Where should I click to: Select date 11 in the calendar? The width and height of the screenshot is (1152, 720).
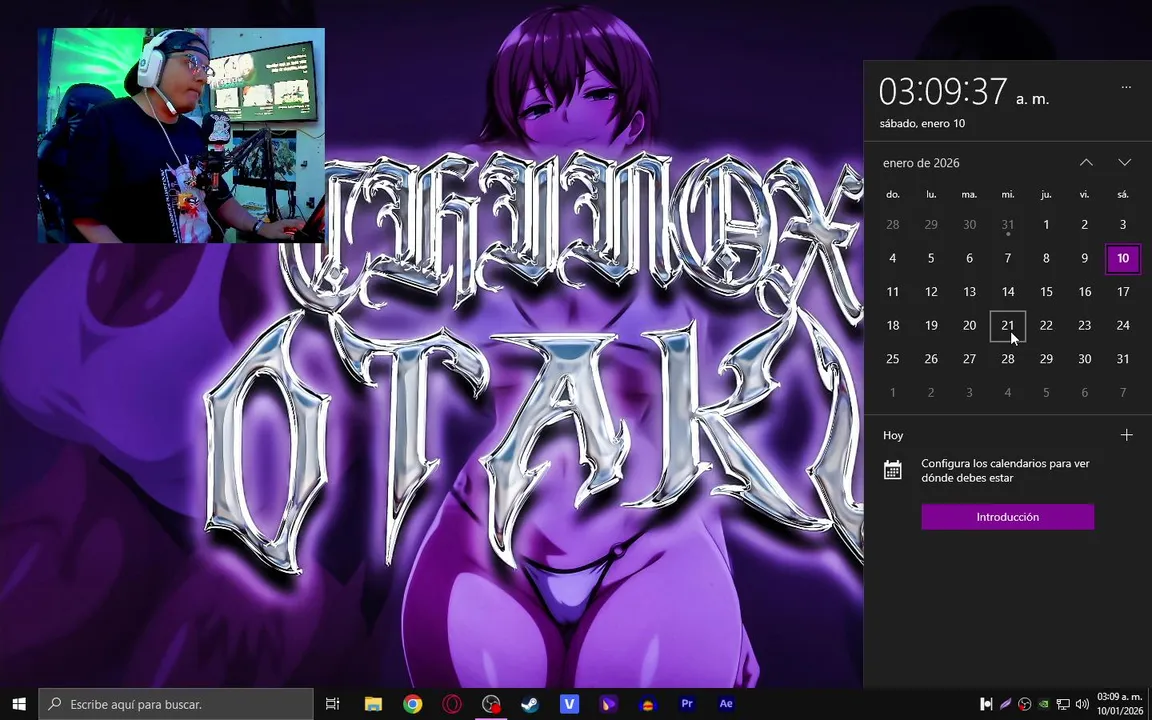pyautogui.click(x=893, y=292)
